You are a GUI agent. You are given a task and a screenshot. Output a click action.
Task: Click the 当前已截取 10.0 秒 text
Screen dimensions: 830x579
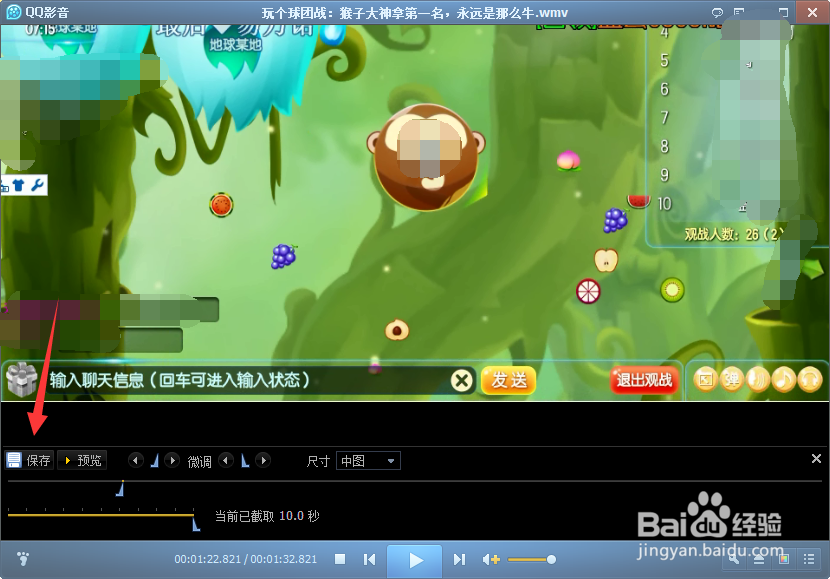267,516
